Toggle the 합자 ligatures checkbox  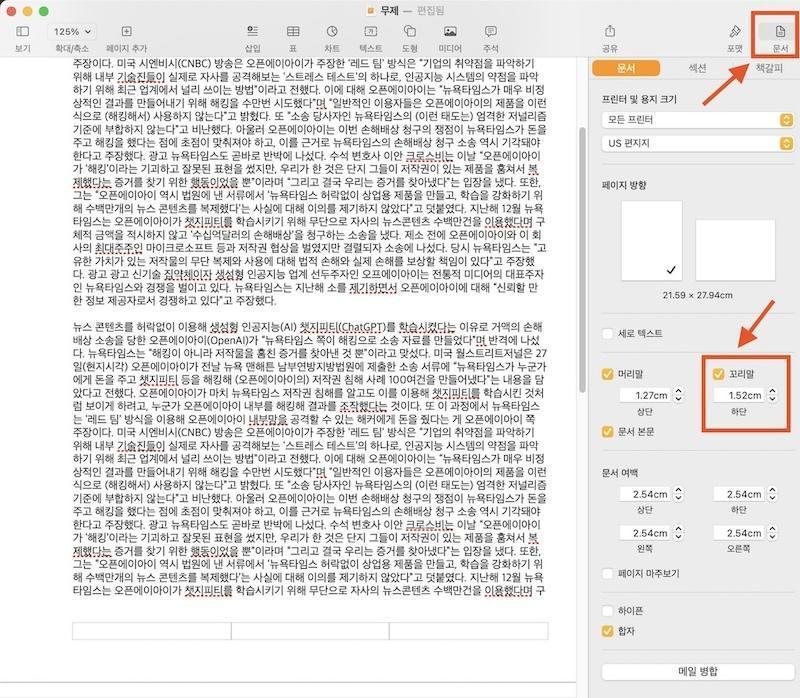coord(607,631)
